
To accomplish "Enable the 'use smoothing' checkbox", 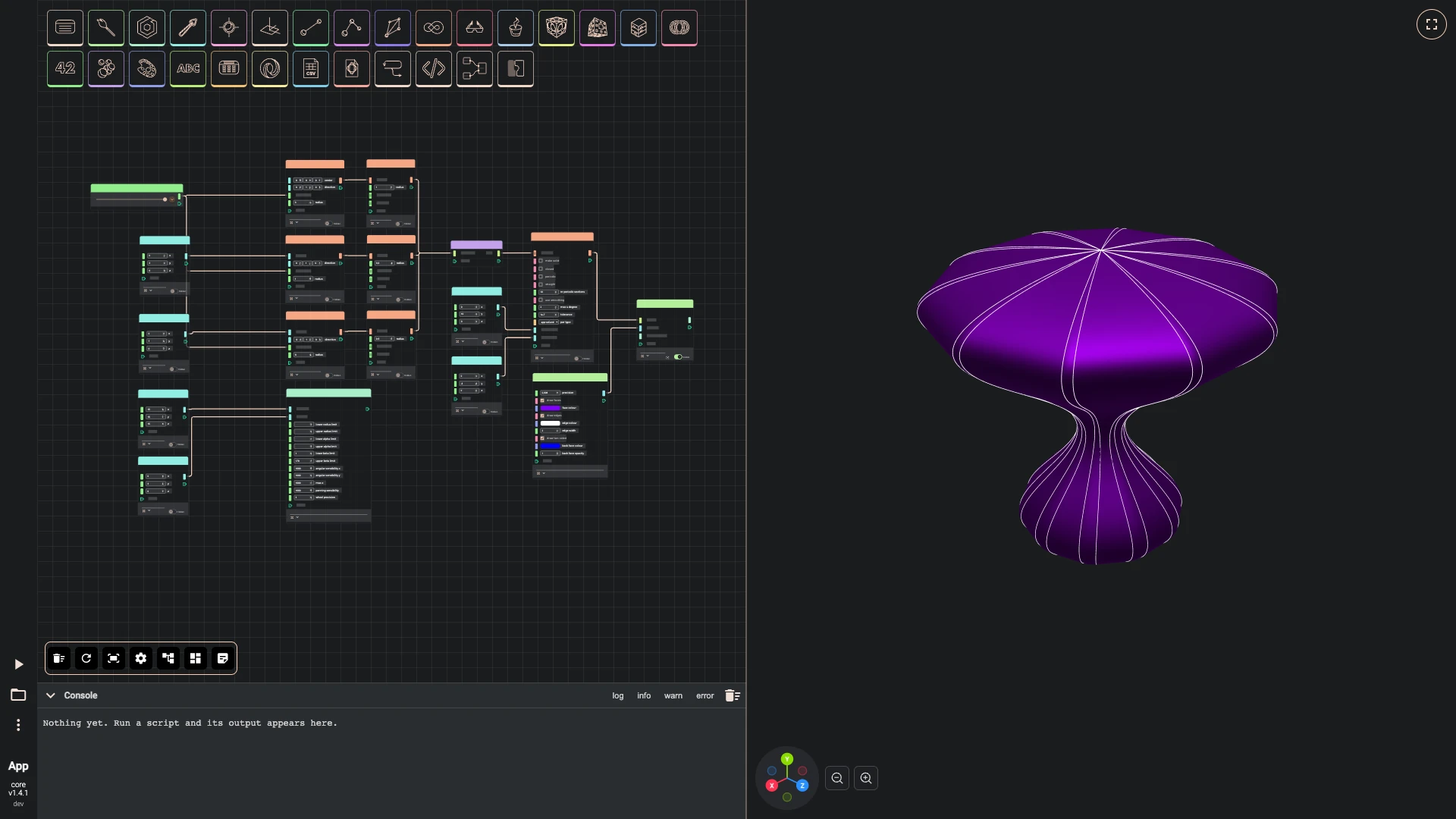I will tap(541, 300).
